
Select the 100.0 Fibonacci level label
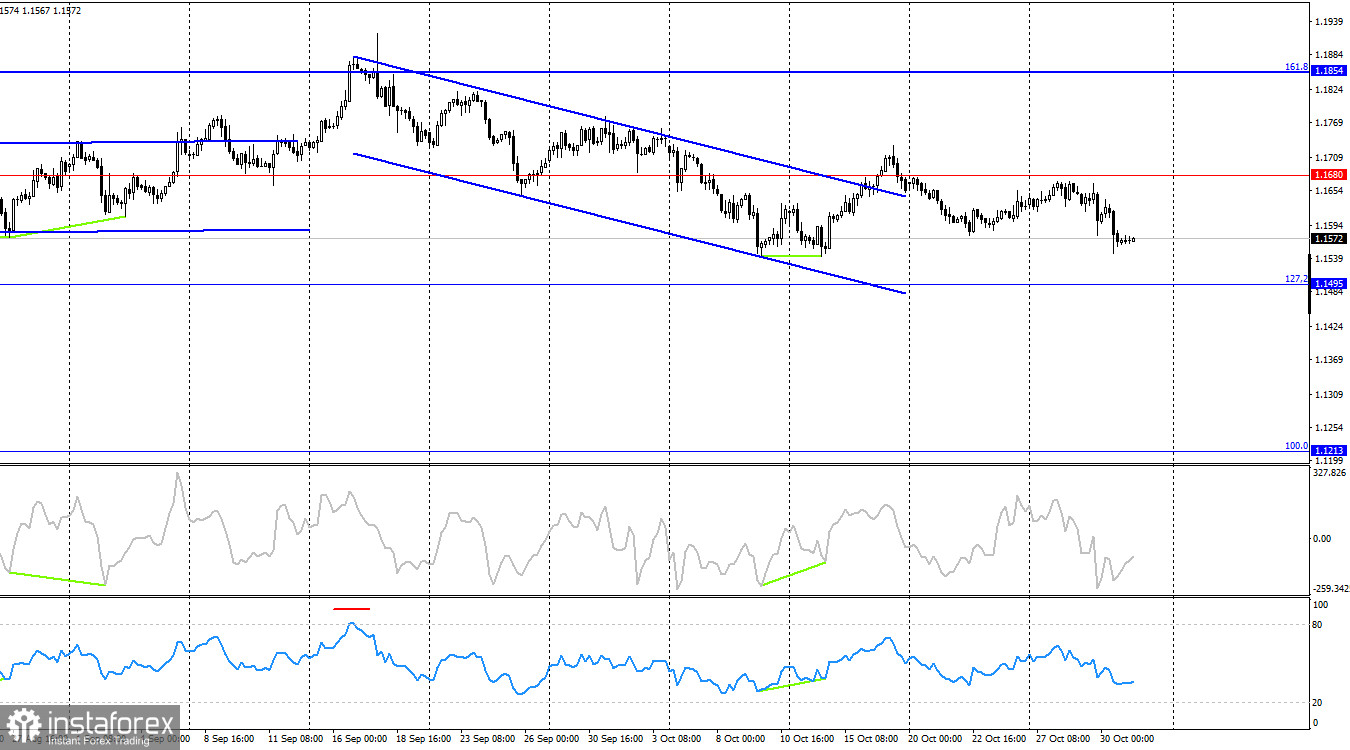pyautogui.click(x=1294, y=445)
